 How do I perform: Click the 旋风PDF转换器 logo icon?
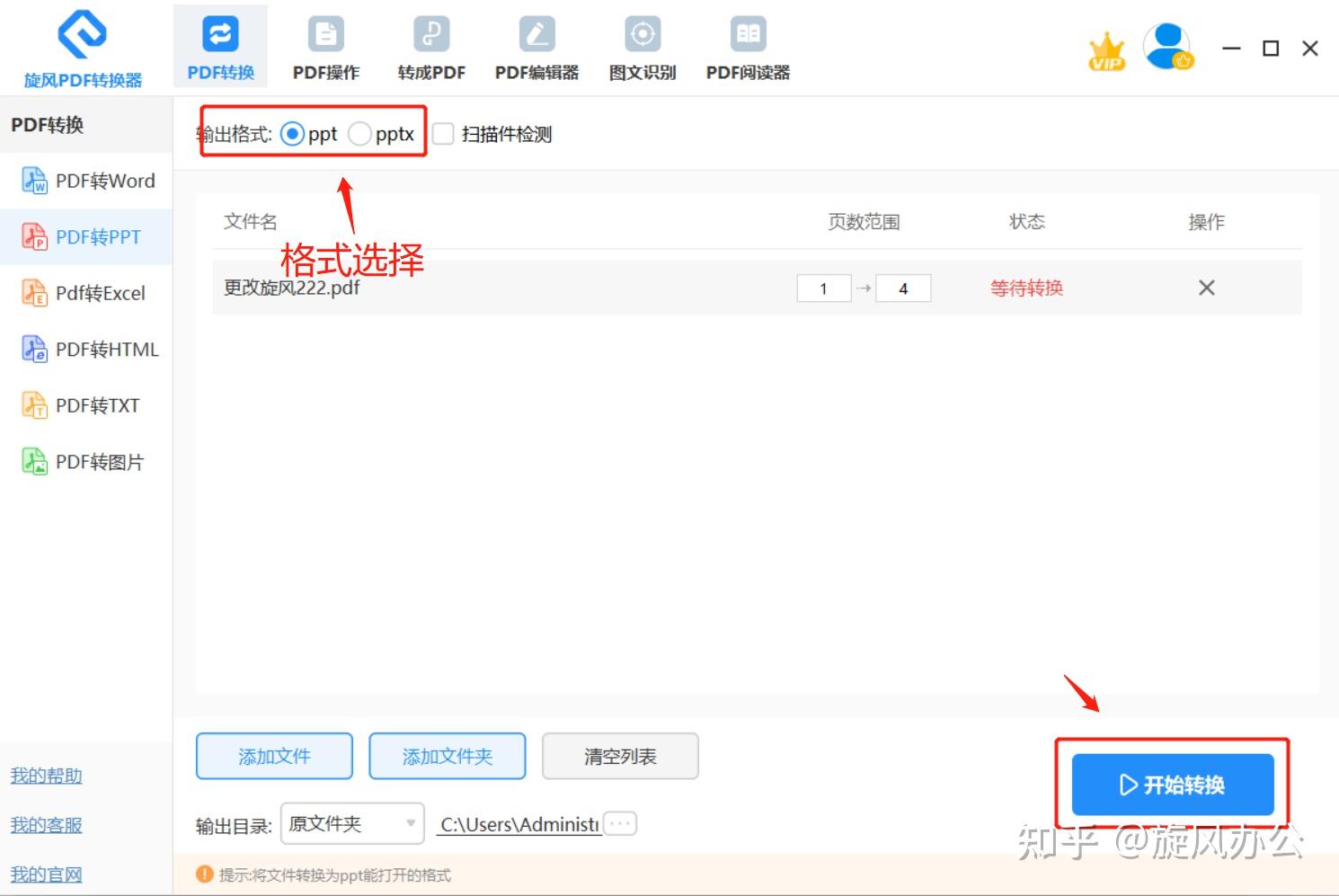pyautogui.click(x=83, y=34)
